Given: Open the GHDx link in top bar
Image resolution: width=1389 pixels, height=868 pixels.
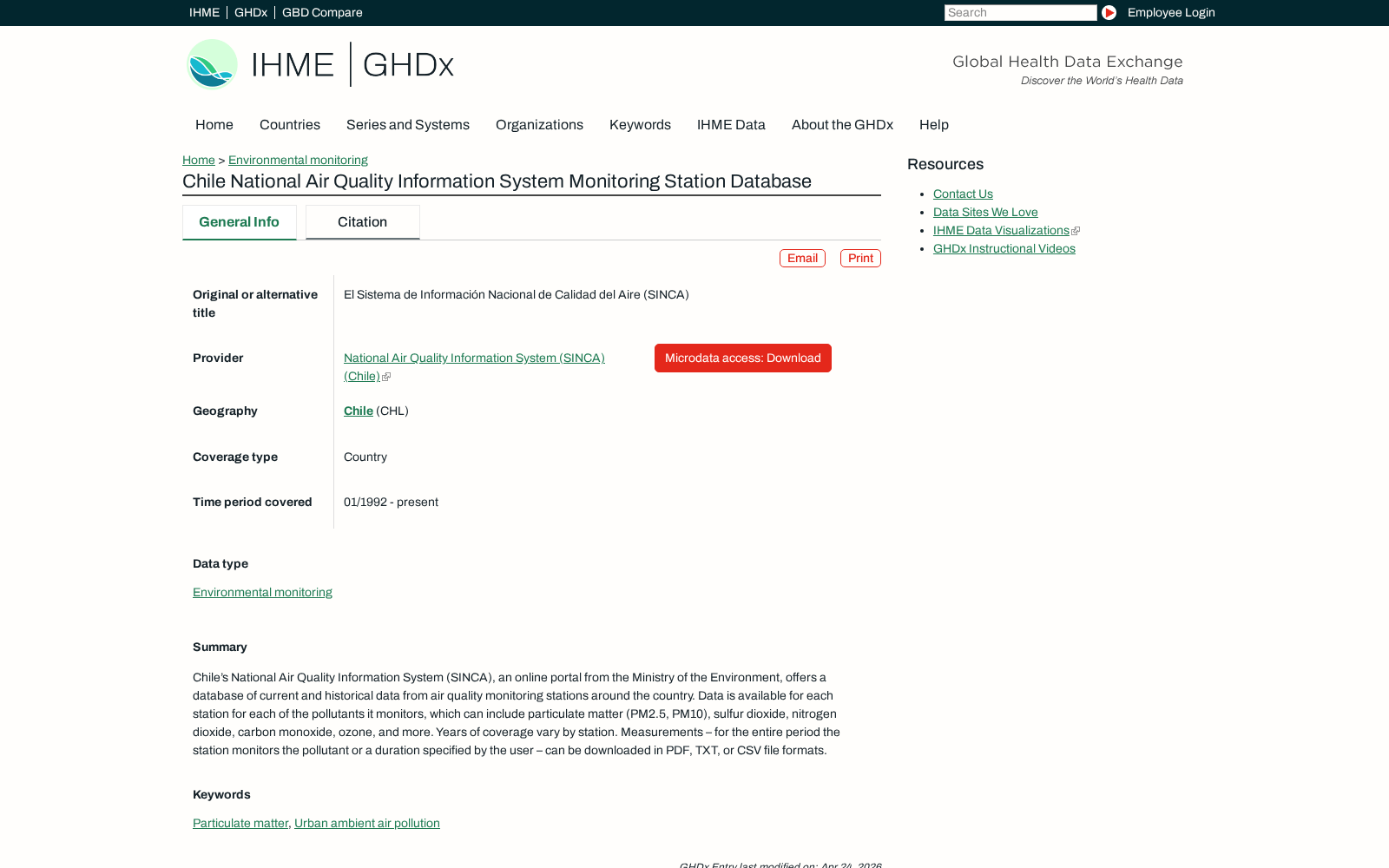Looking at the screenshot, I should (x=250, y=12).
